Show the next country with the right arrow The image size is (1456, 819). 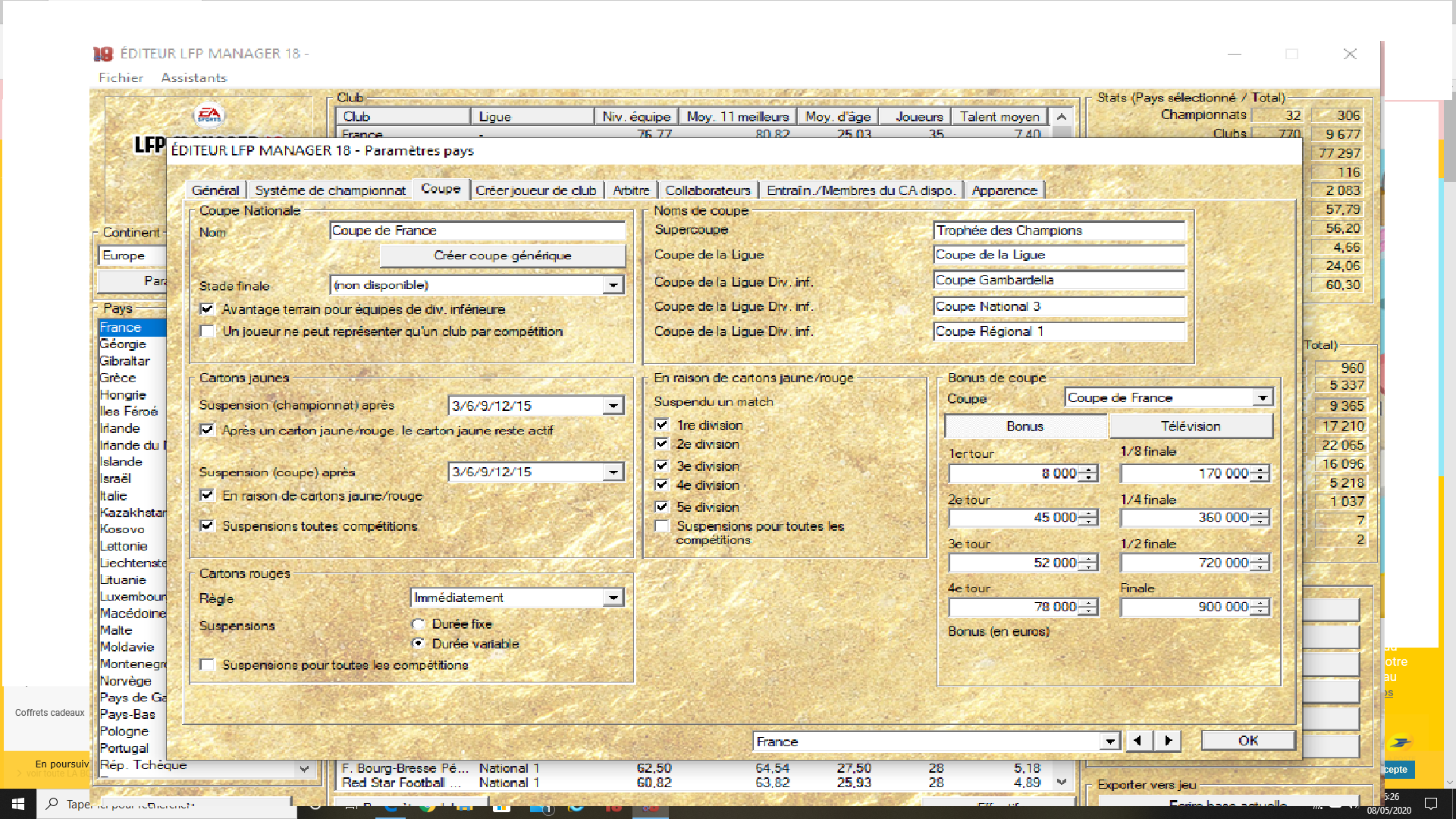point(1168,741)
